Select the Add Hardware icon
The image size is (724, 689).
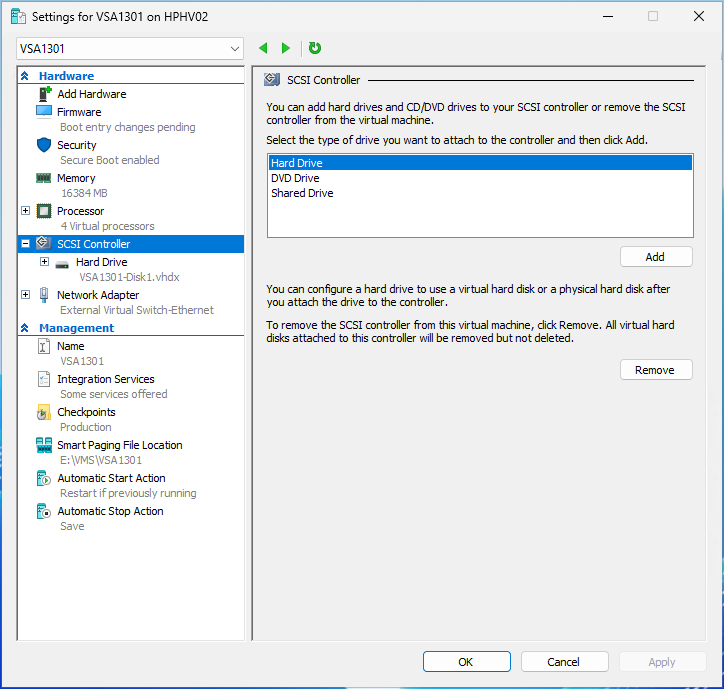[x=44, y=94]
